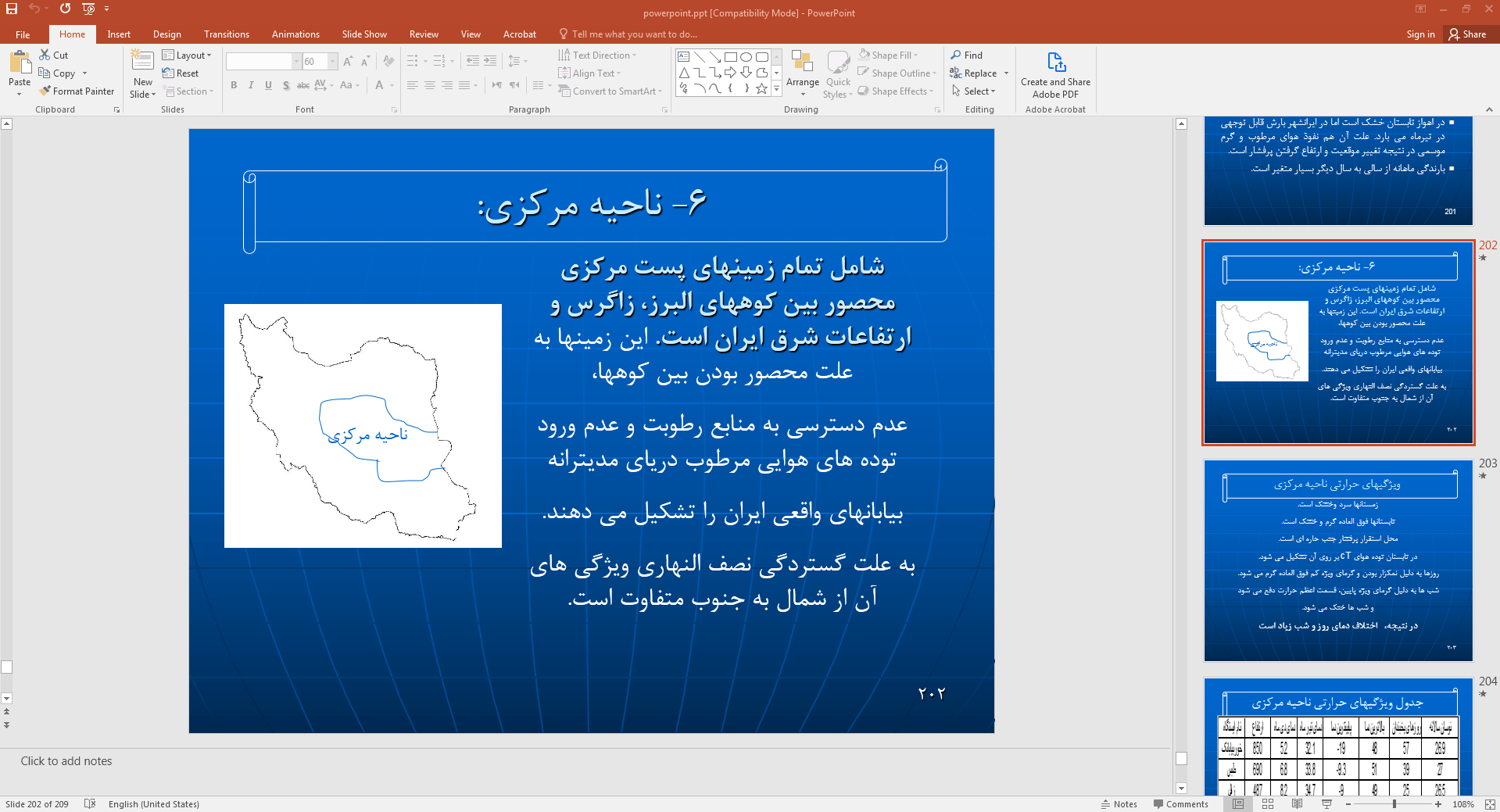Activate the Format Painter

tap(77, 91)
